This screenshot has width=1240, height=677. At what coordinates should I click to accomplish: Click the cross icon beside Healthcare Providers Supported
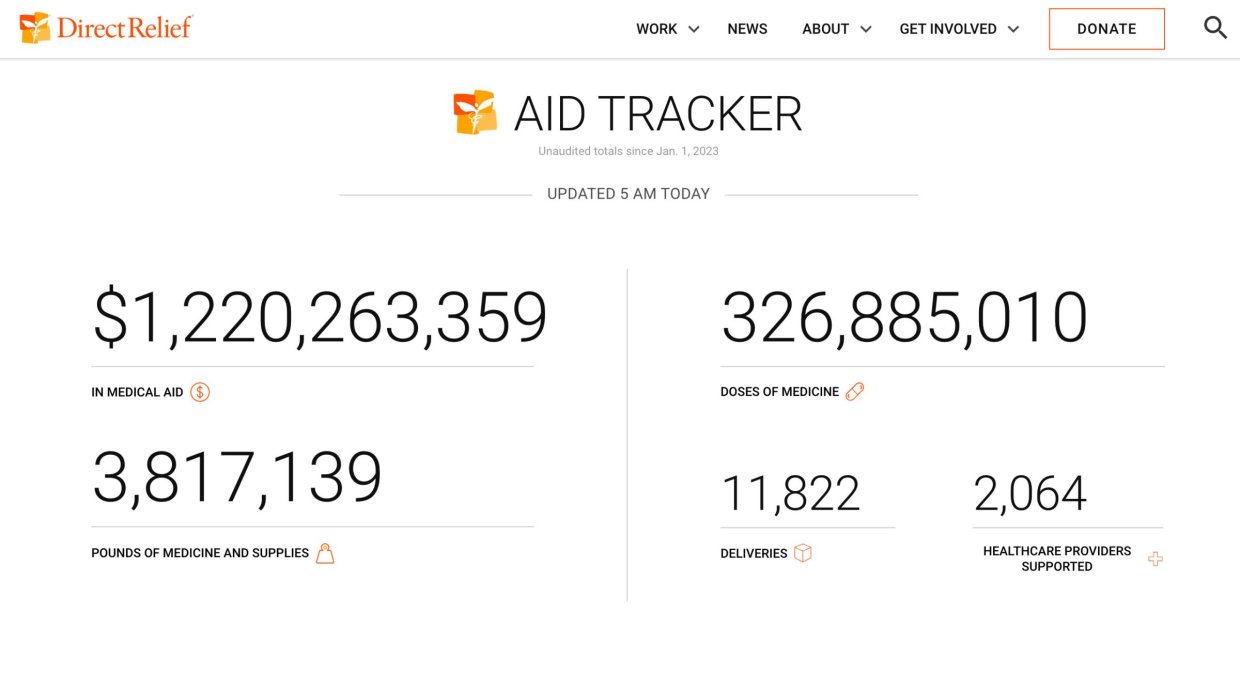(1155, 559)
